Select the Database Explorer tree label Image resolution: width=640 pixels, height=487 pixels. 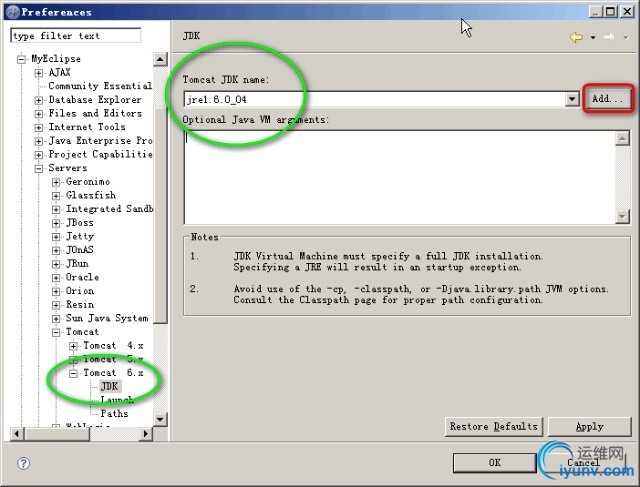coord(95,100)
